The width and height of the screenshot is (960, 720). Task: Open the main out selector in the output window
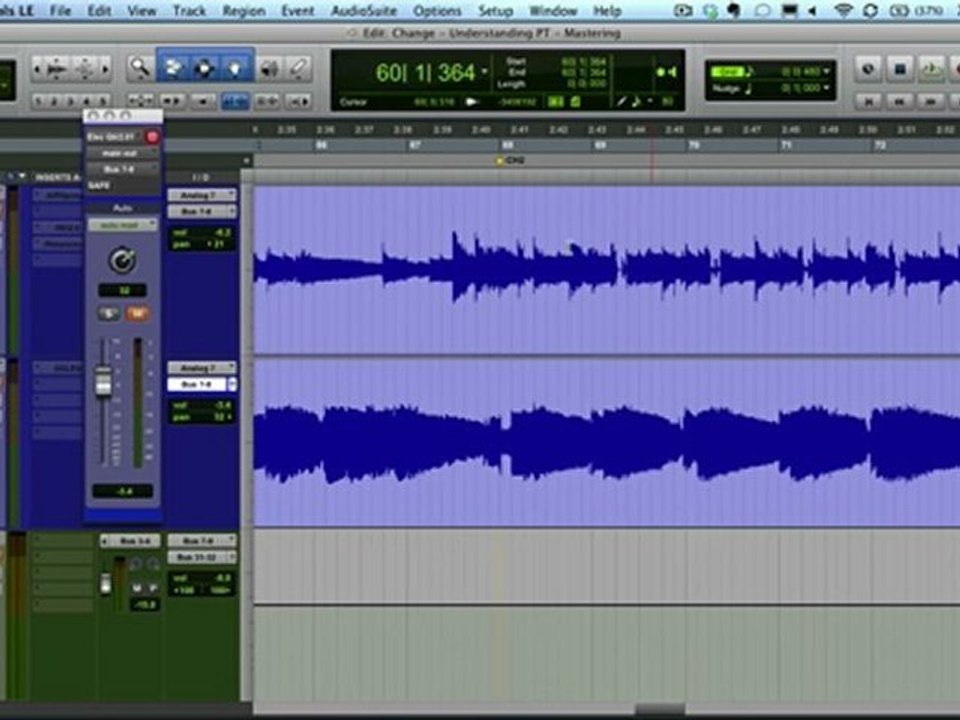click(122, 153)
